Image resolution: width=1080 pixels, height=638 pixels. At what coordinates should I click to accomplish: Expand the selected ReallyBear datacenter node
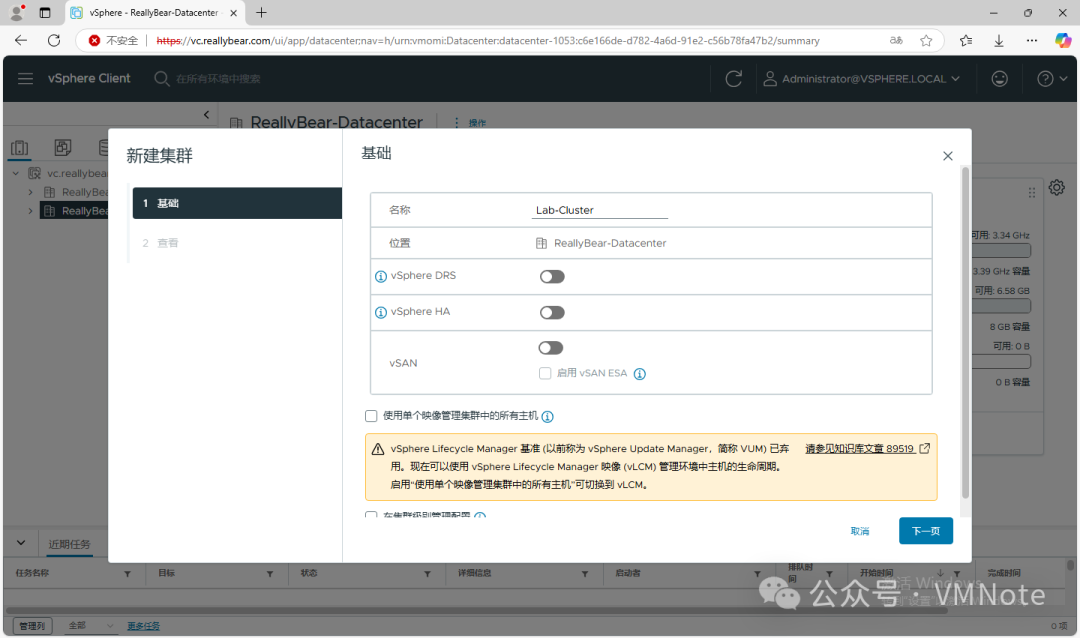click(30, 211)
